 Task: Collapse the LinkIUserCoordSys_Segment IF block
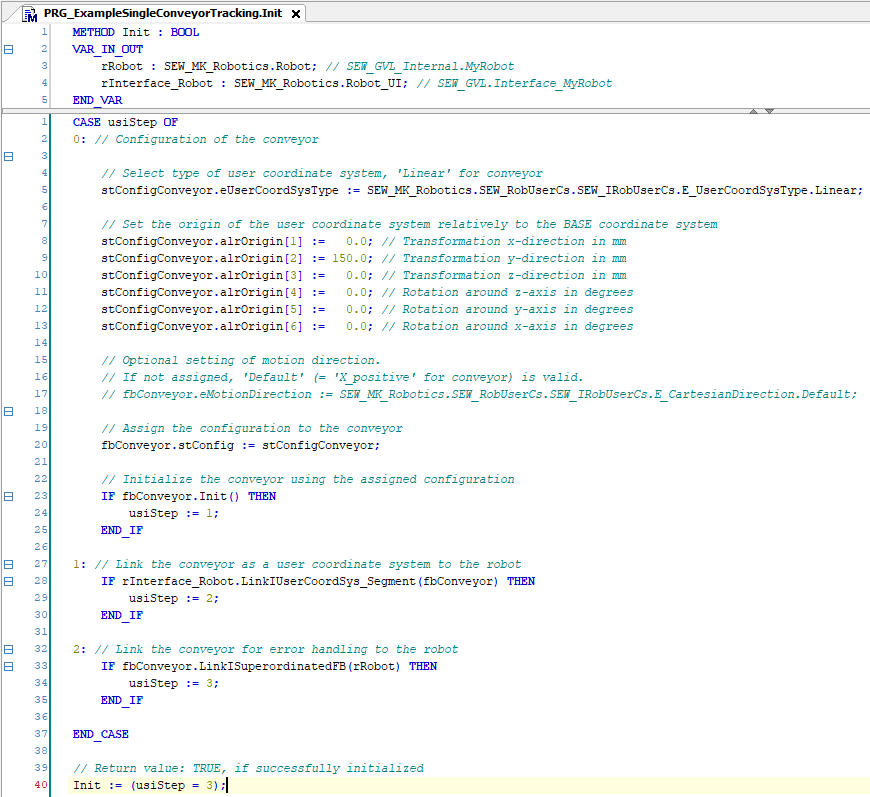9,581
